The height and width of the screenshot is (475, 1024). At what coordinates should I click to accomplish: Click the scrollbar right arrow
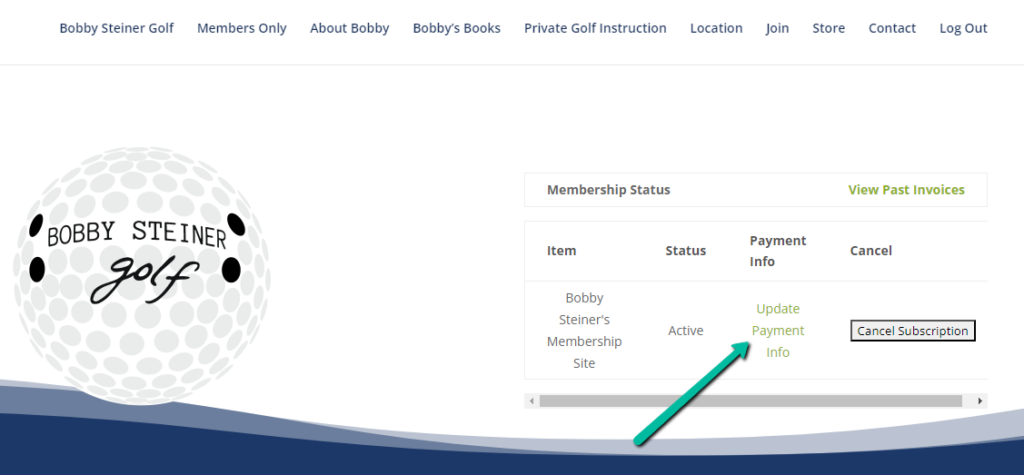[980, 401]
